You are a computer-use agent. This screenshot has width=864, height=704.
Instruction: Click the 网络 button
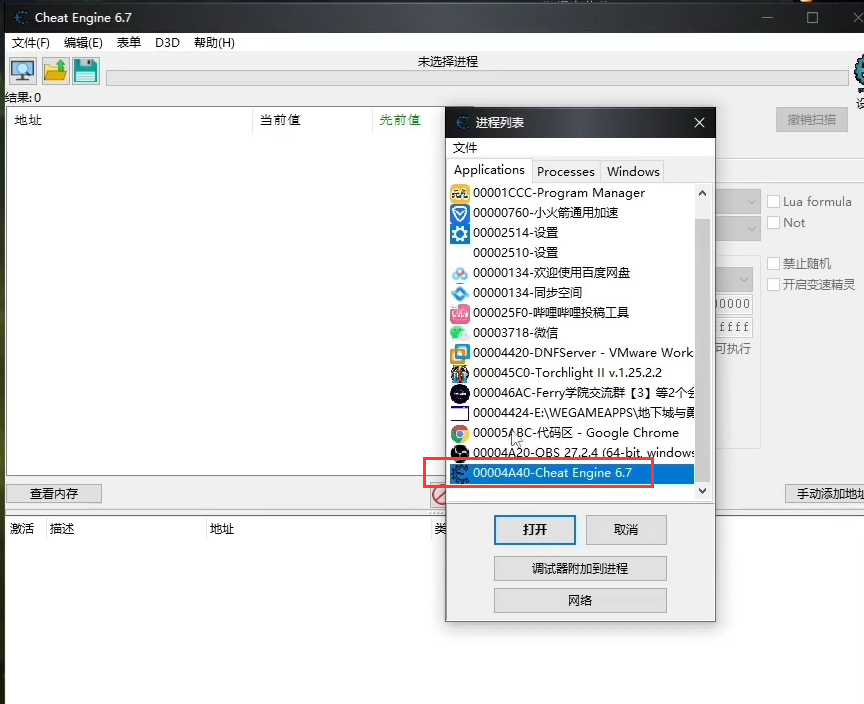[x=580, y=600]
